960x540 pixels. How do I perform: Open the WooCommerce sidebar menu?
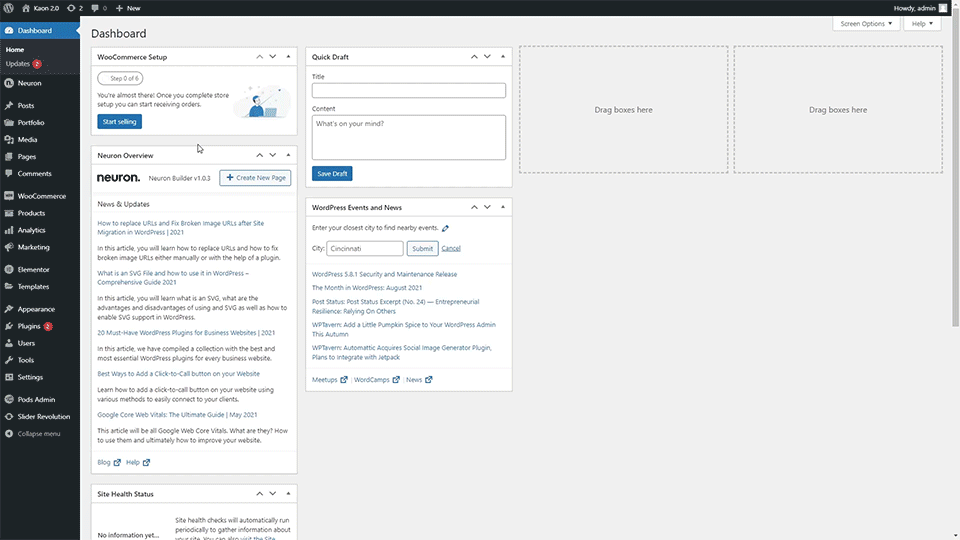pos(40,196)
